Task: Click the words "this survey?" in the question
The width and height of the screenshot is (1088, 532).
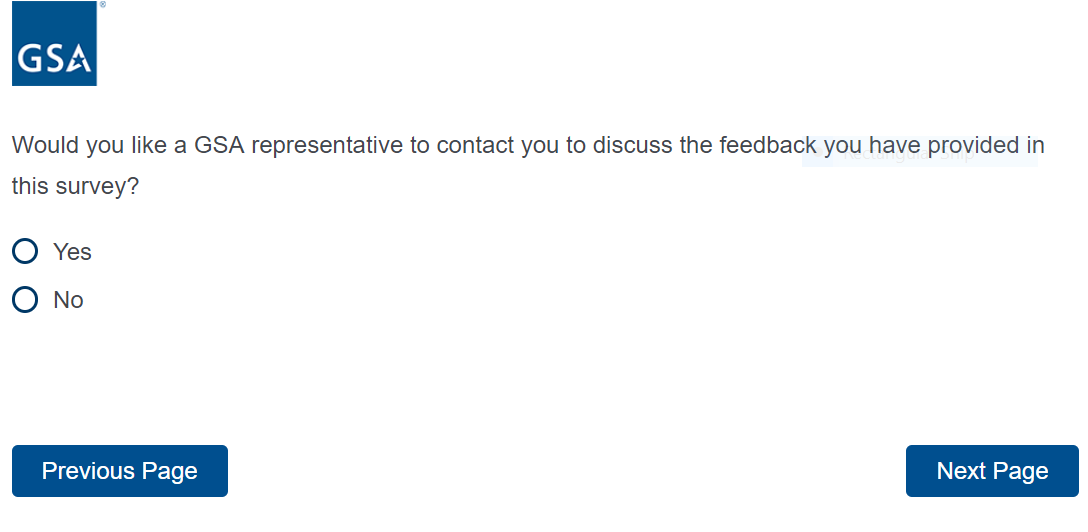Action: coord(75,187)
